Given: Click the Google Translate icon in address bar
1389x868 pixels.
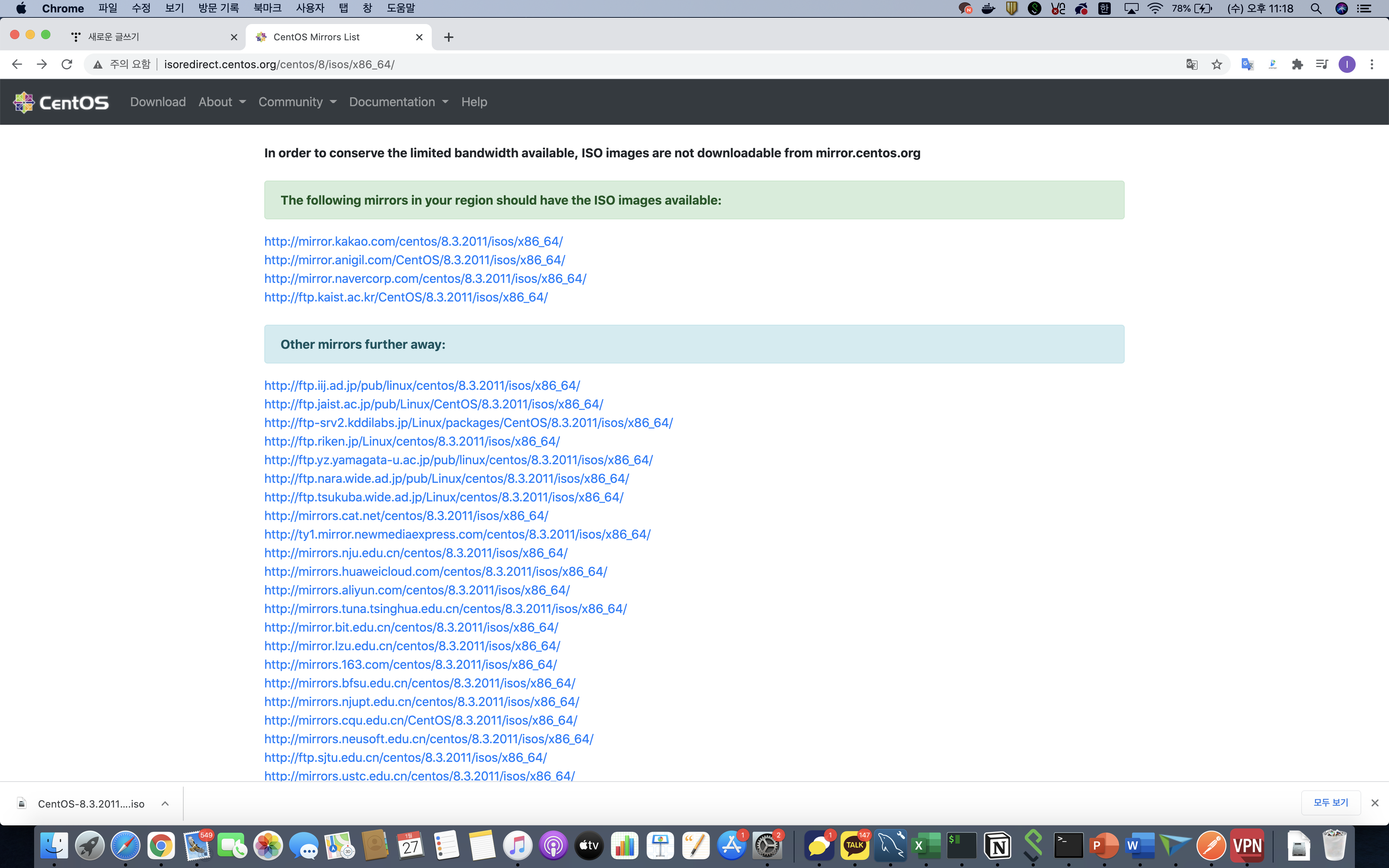Looking at the screenshot, I should [1192, 64].
